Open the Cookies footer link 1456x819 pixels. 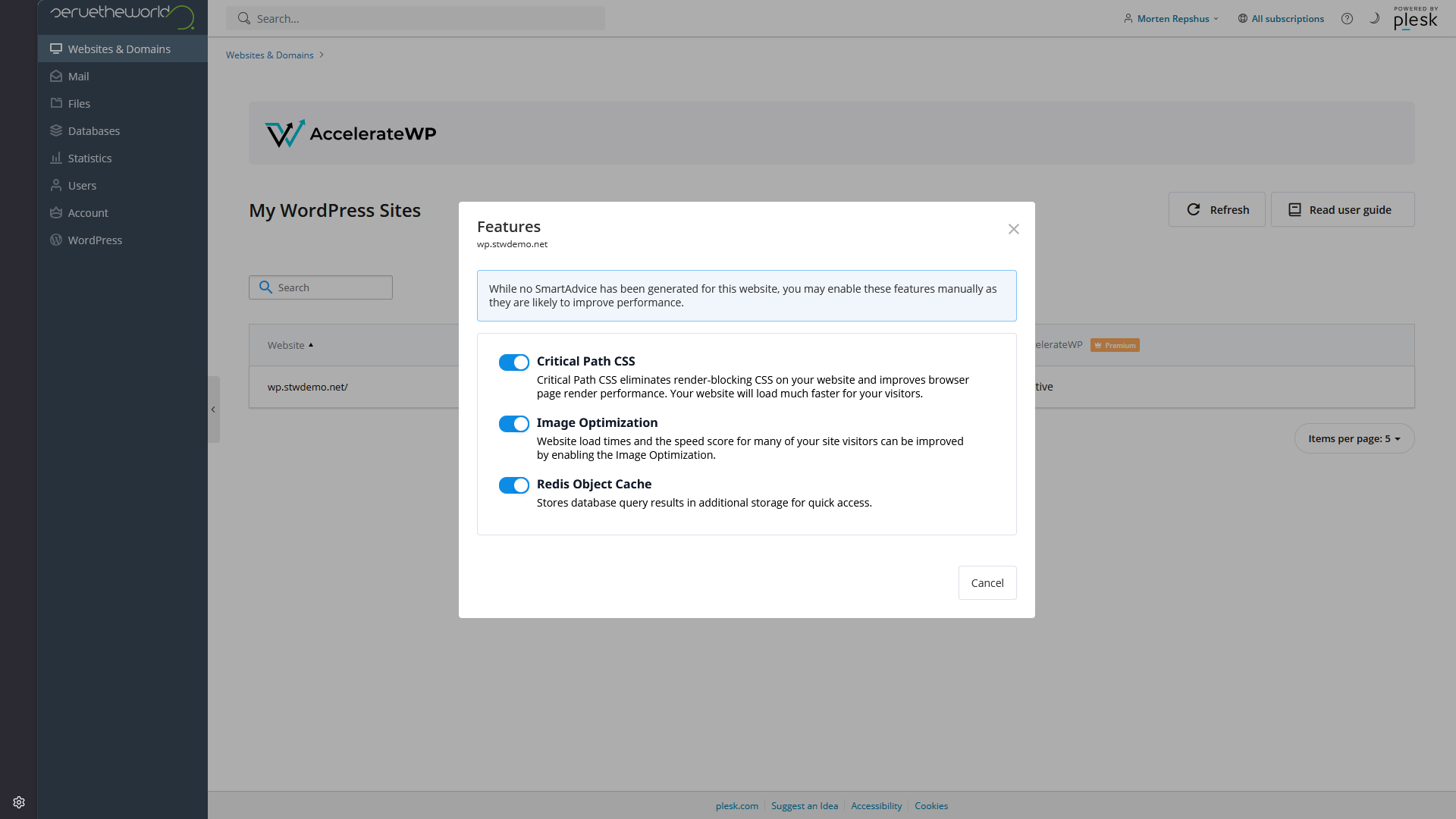click(930, 806)
